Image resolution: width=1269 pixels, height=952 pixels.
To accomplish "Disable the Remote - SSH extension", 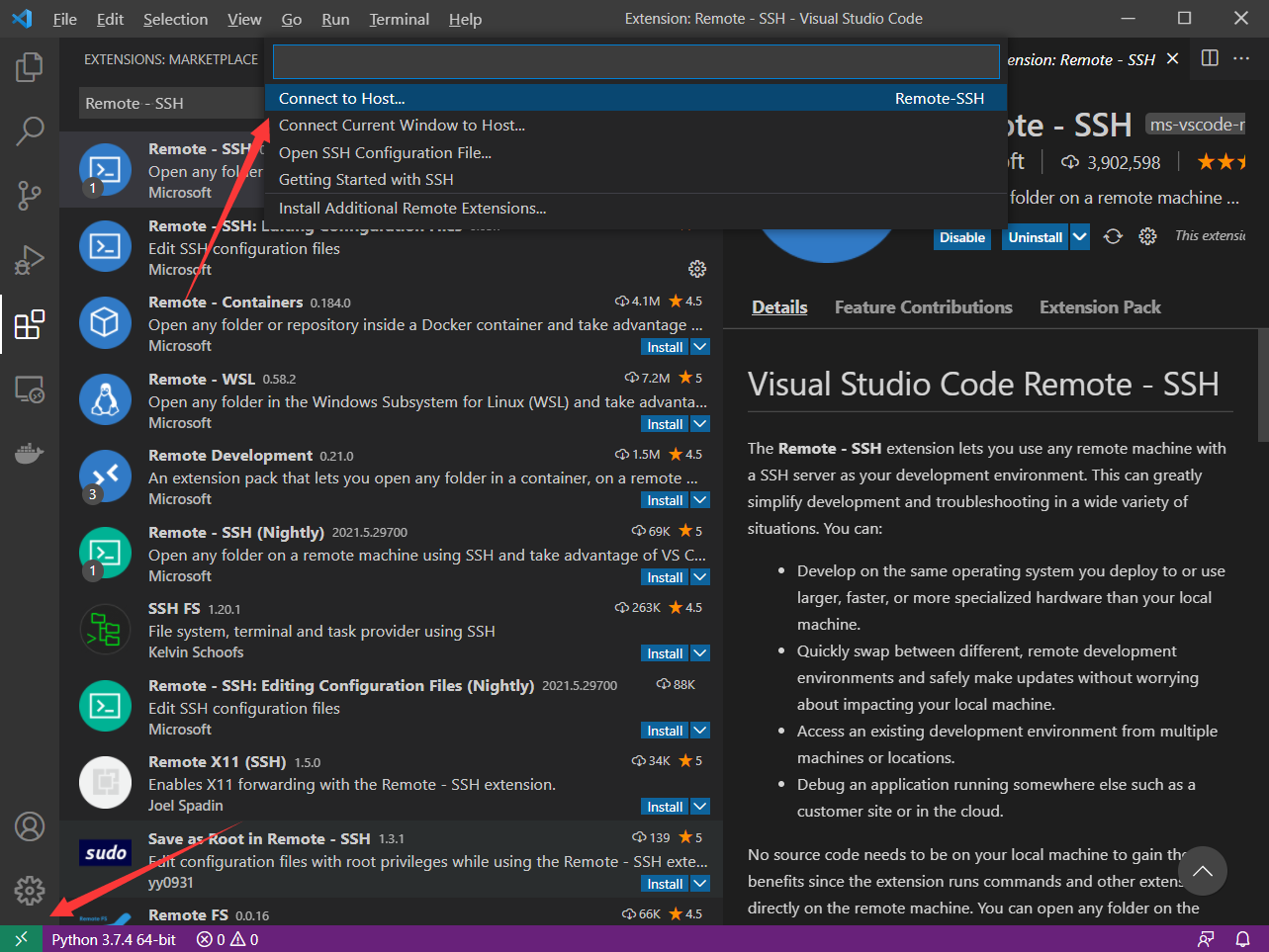I will [961, 237].
